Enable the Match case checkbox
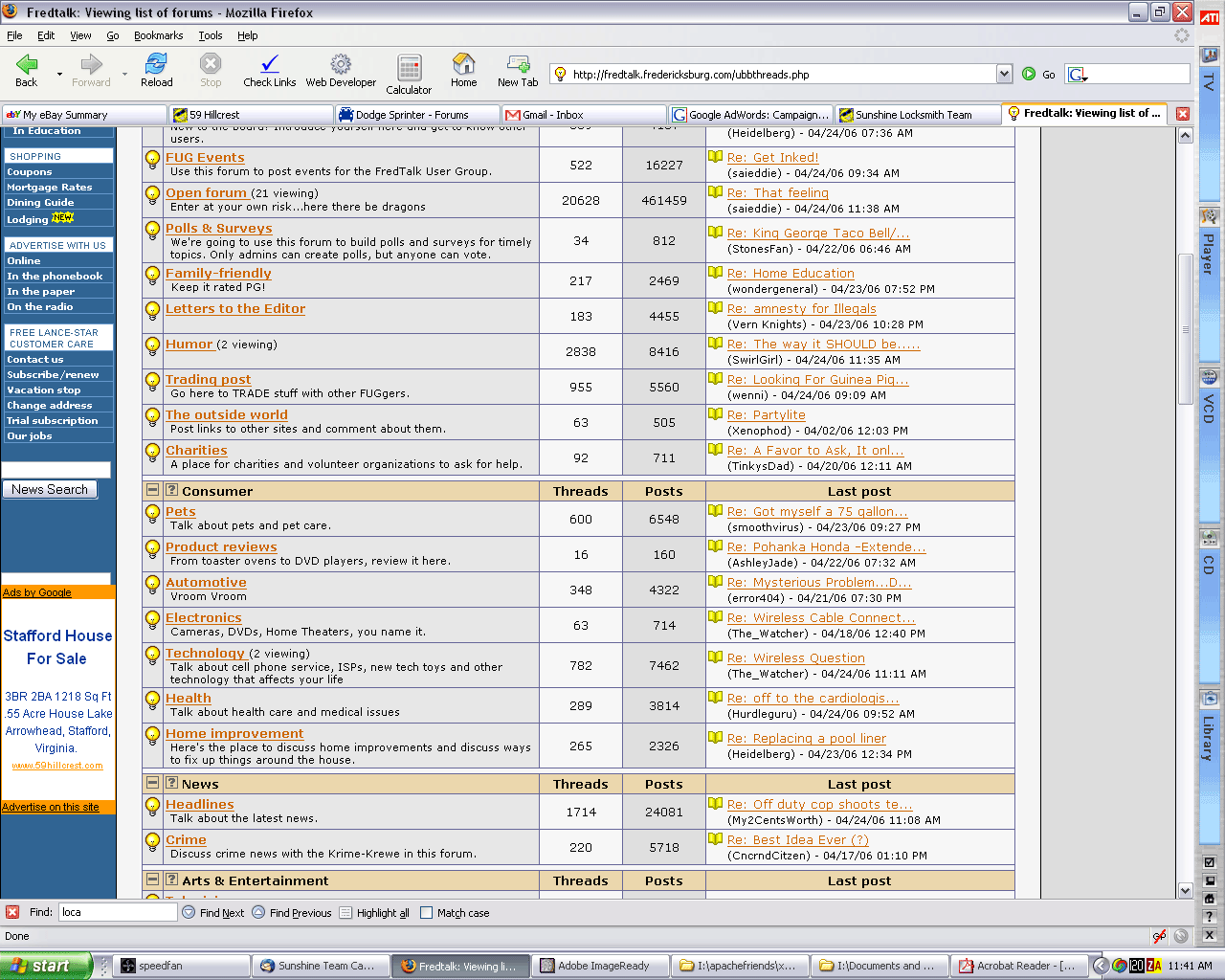 point(427,913)
